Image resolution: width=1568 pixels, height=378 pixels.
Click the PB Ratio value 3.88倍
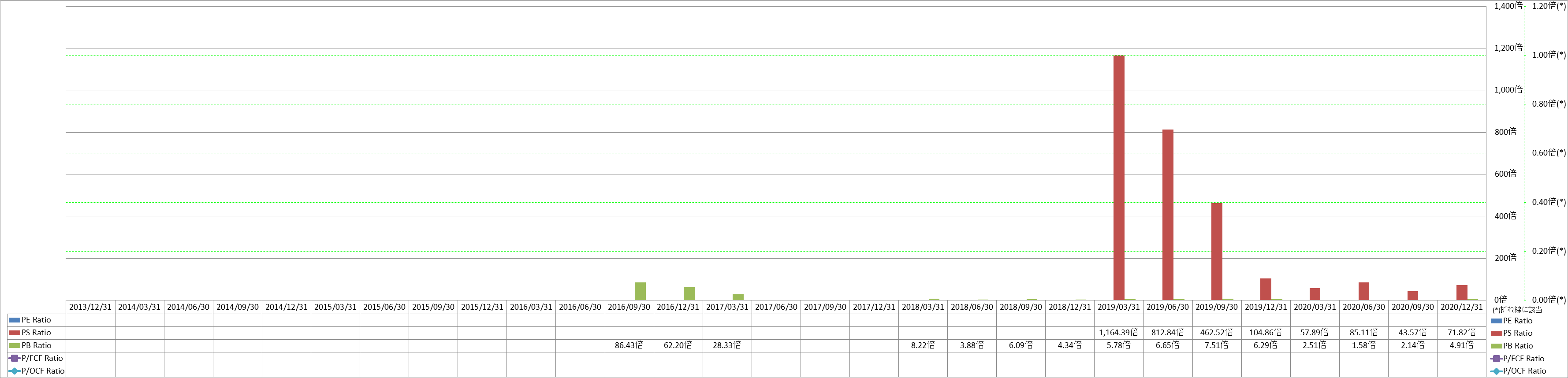[x=972, y=345]
